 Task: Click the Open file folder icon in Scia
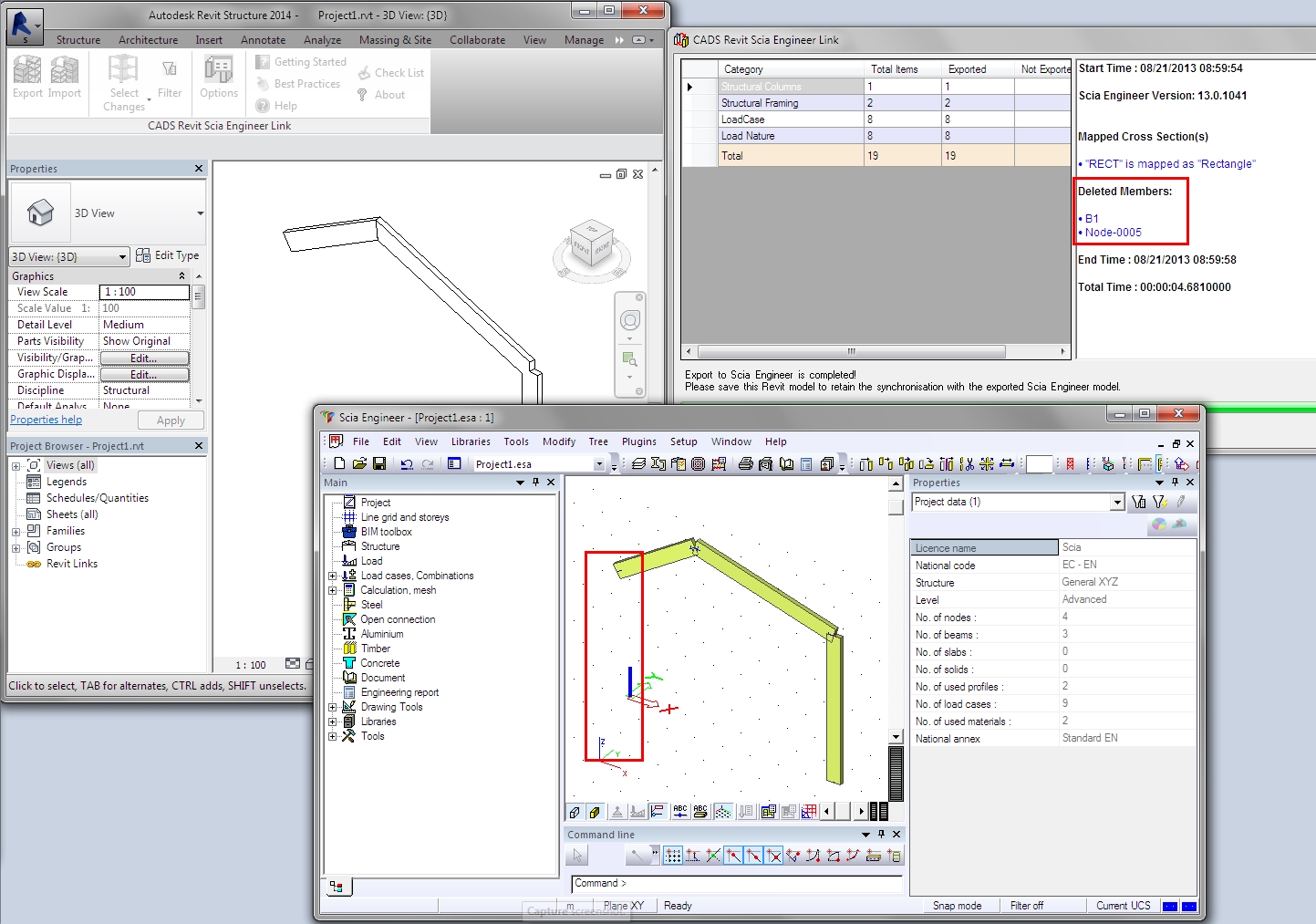(359, 464)
